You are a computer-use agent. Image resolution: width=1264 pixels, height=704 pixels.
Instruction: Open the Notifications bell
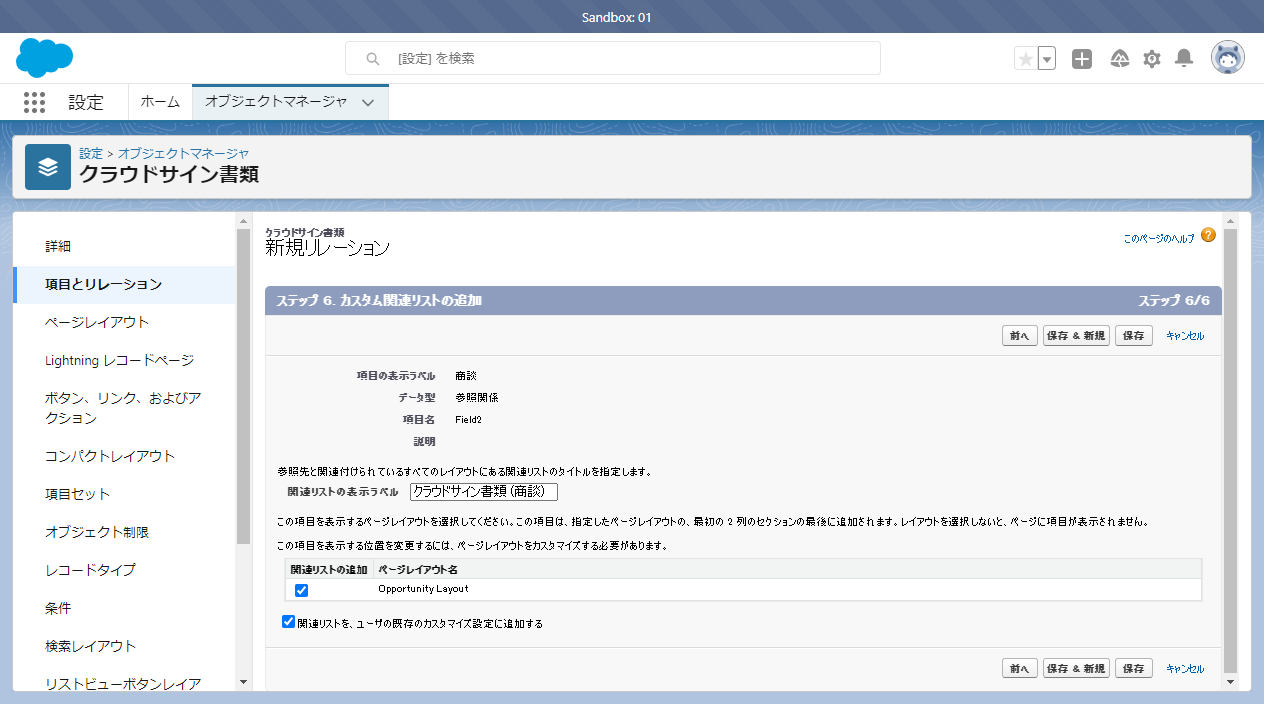click(x=1184, y=58)
